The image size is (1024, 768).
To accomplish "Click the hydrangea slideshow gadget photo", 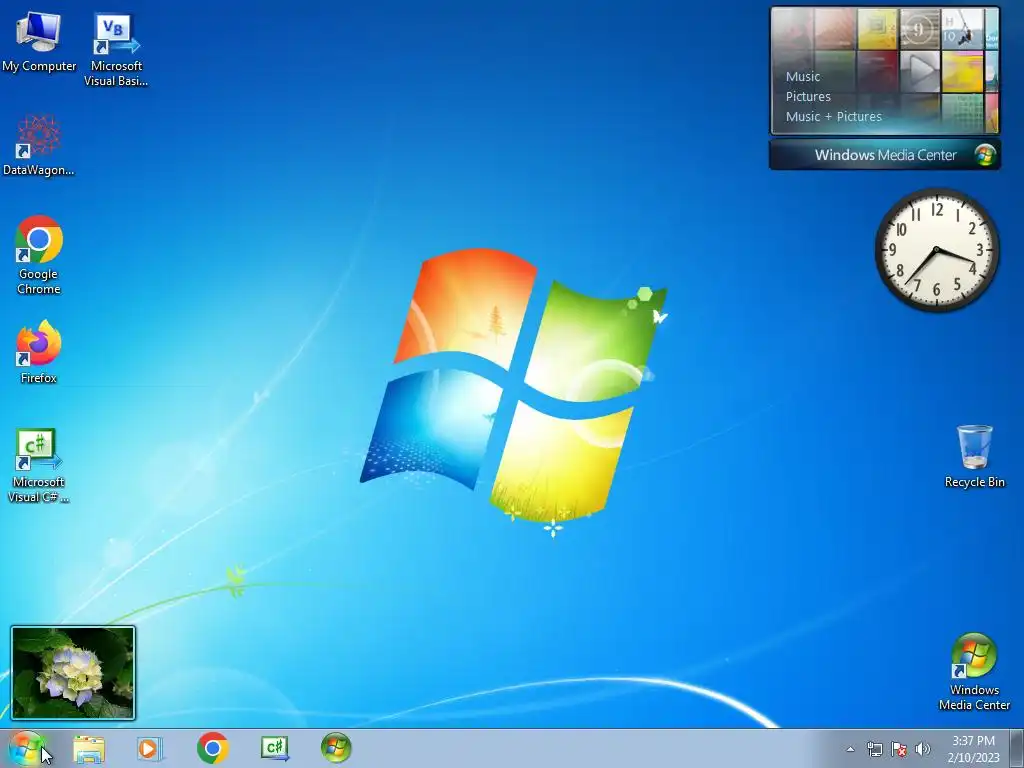I will 73,673.
